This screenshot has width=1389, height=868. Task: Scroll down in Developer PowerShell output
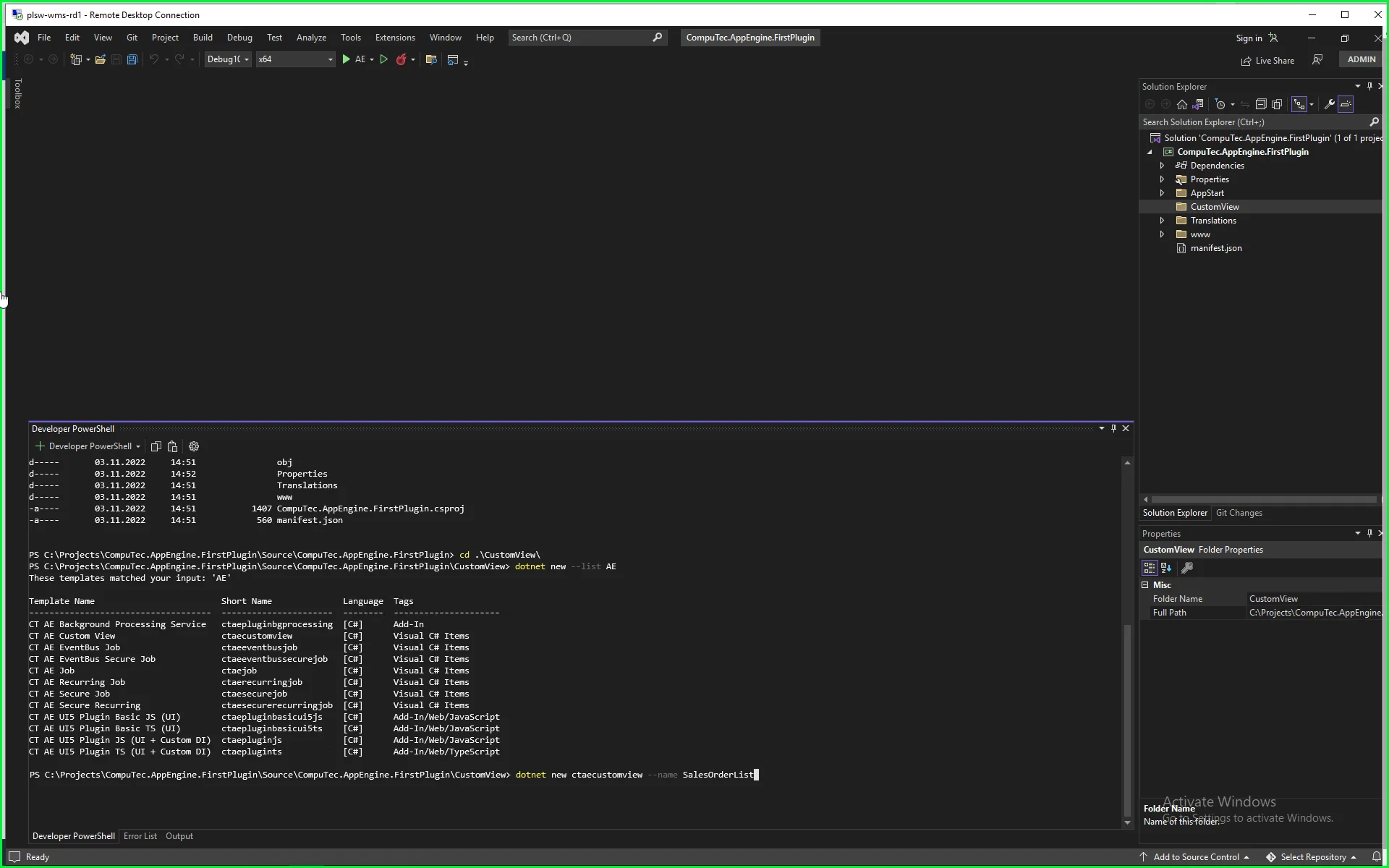click(1127, 822)
